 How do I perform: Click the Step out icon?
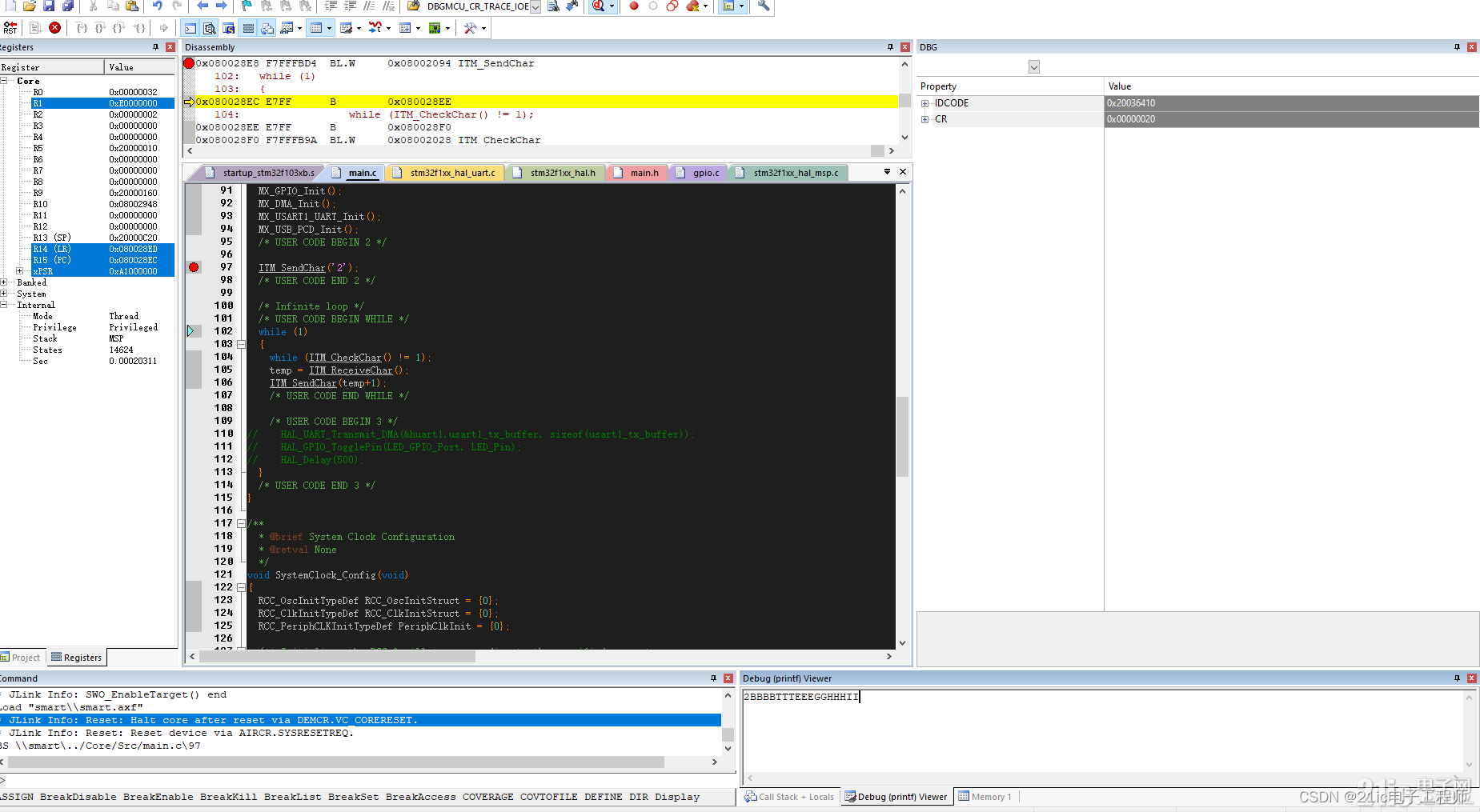pyautogui.click(x=119, y=28)
